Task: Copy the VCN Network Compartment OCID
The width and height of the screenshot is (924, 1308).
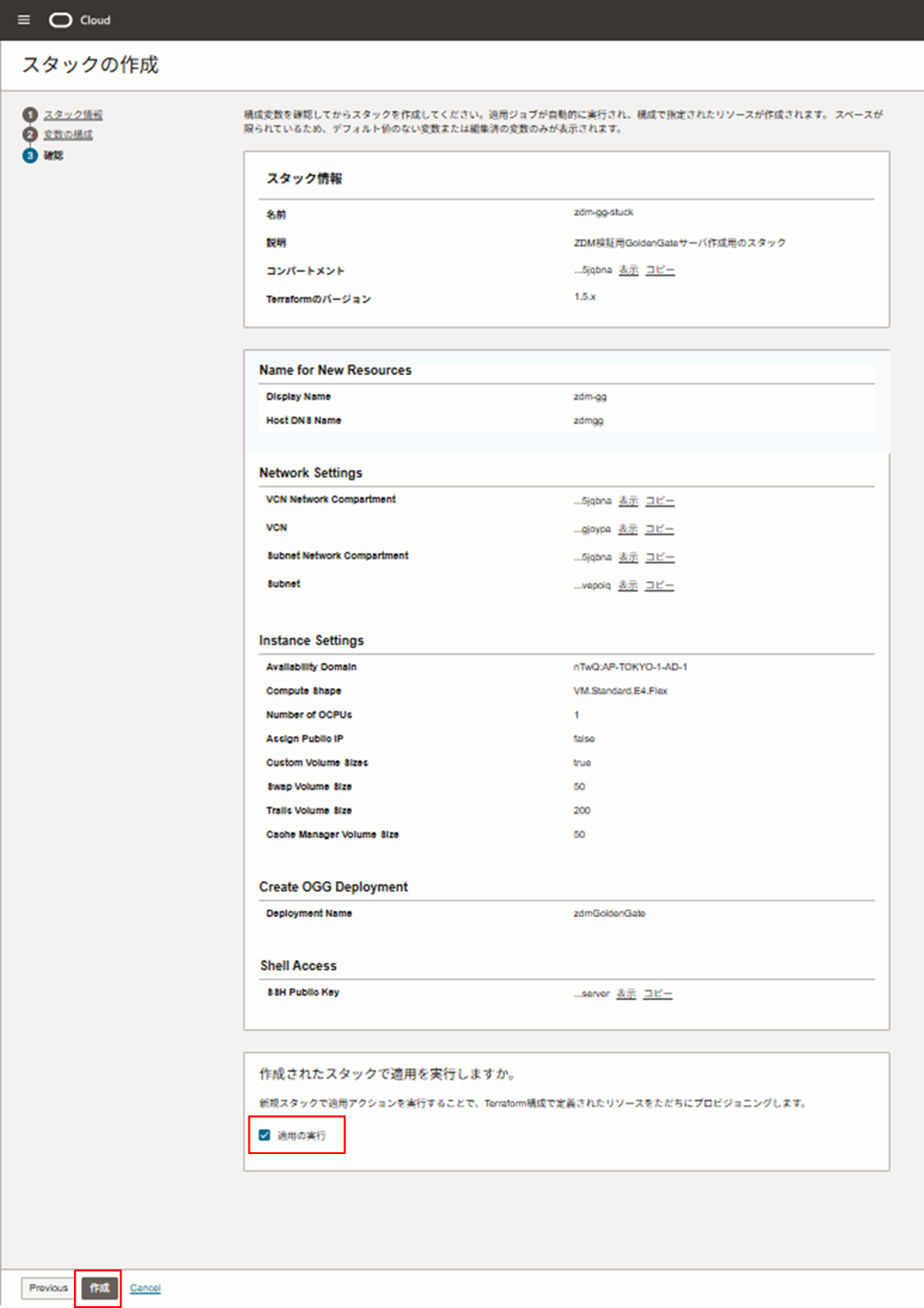Action: [x=660, y=501]
